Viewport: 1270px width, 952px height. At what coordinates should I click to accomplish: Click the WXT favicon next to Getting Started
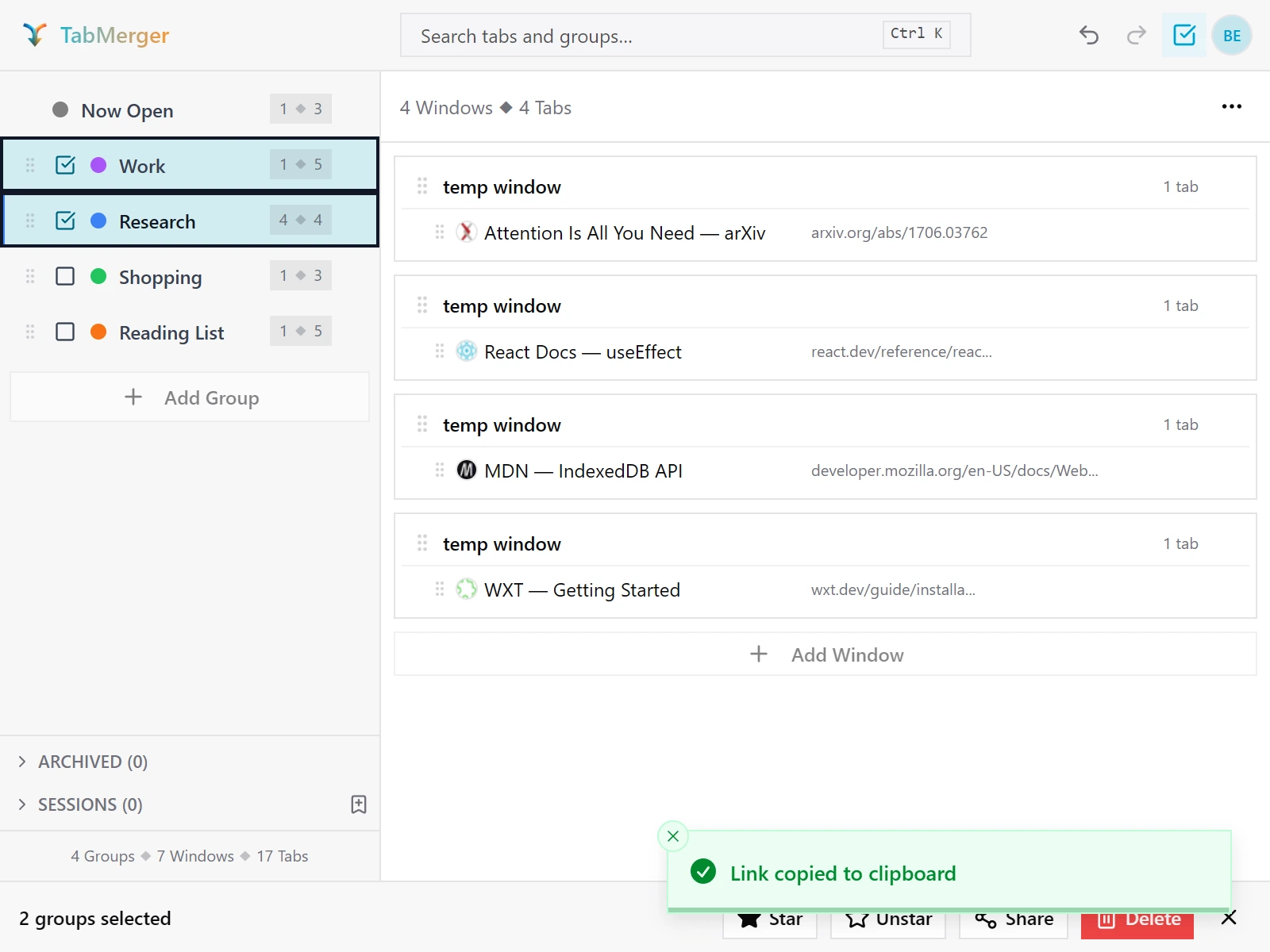[467, 589]
